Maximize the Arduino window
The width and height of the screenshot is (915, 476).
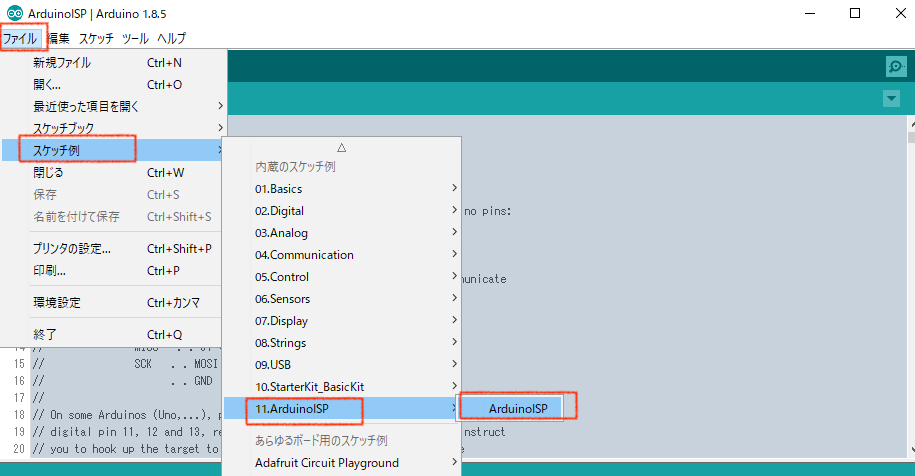[855, 13]
